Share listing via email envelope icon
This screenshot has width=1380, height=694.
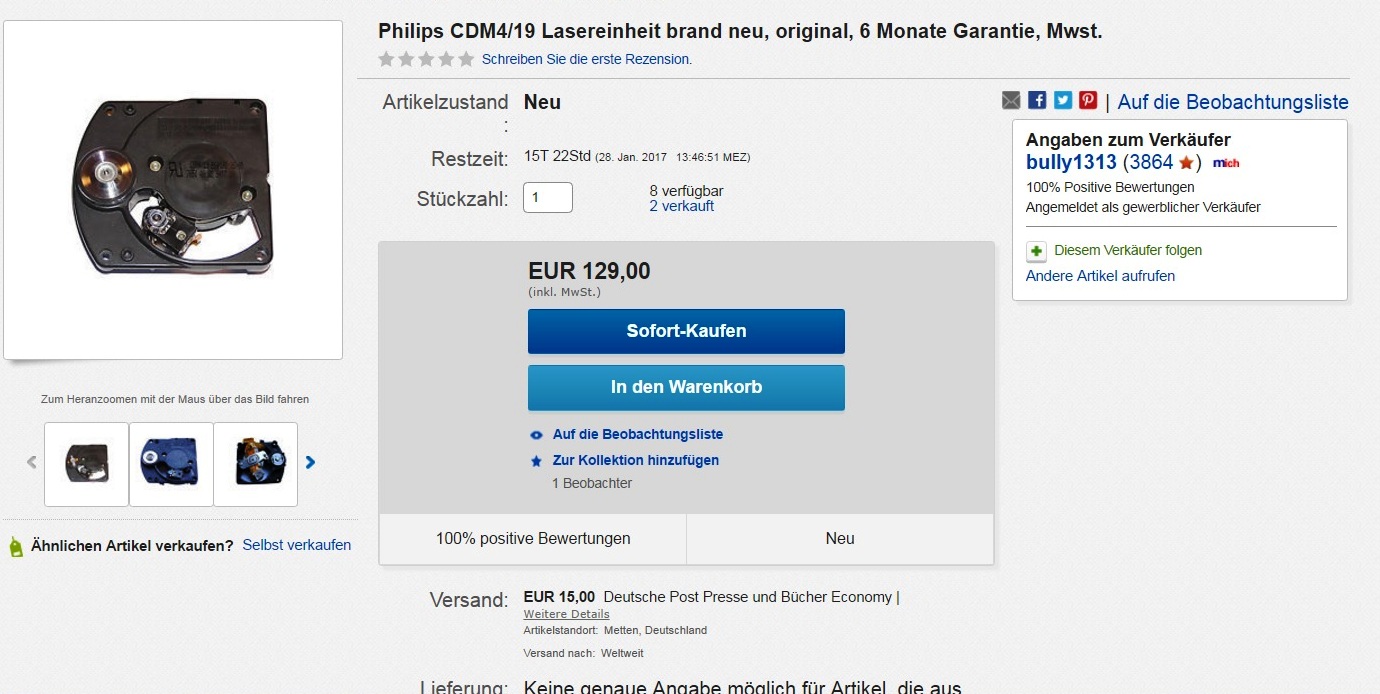point(1011,100)
